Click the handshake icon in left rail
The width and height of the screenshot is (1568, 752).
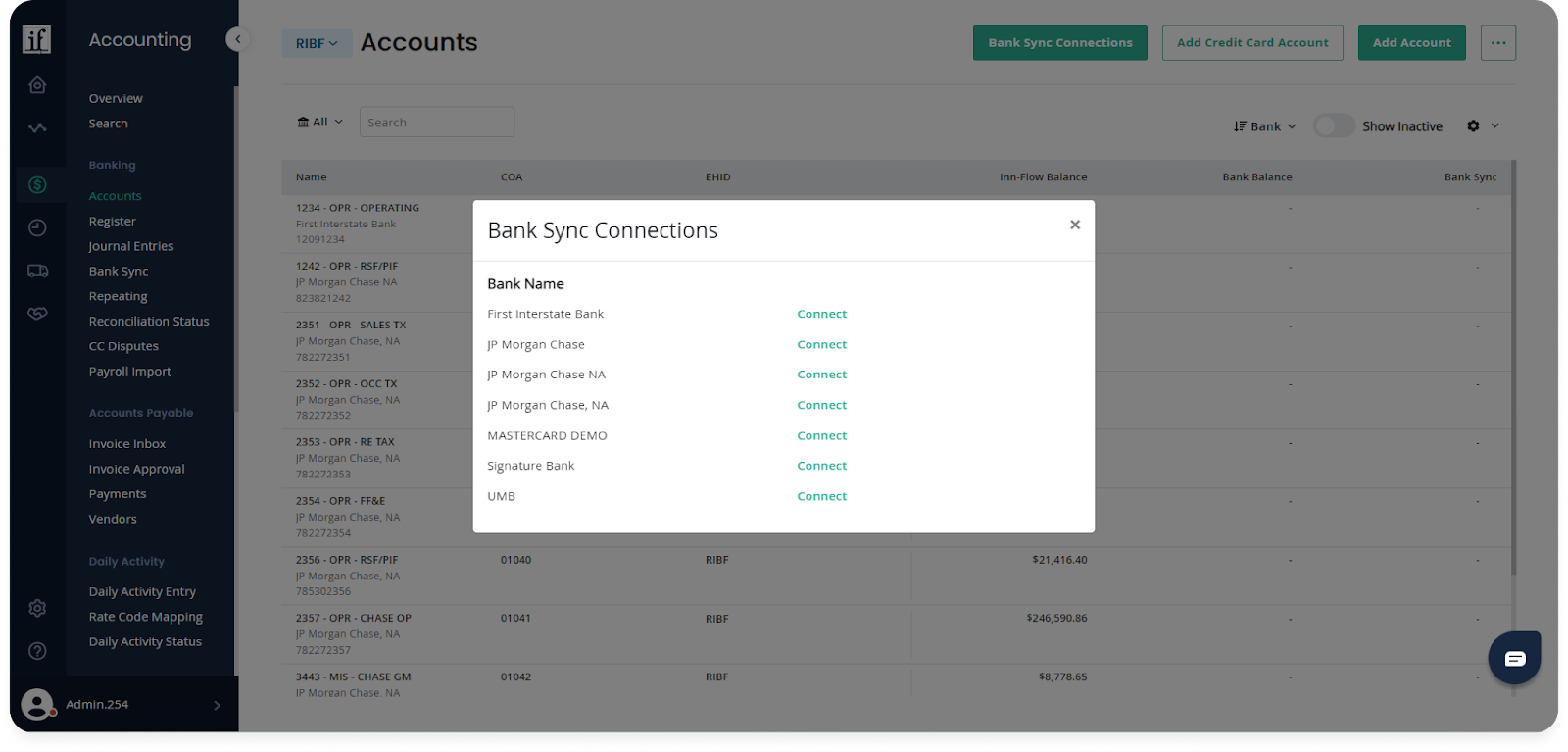[x=37, y=314]
